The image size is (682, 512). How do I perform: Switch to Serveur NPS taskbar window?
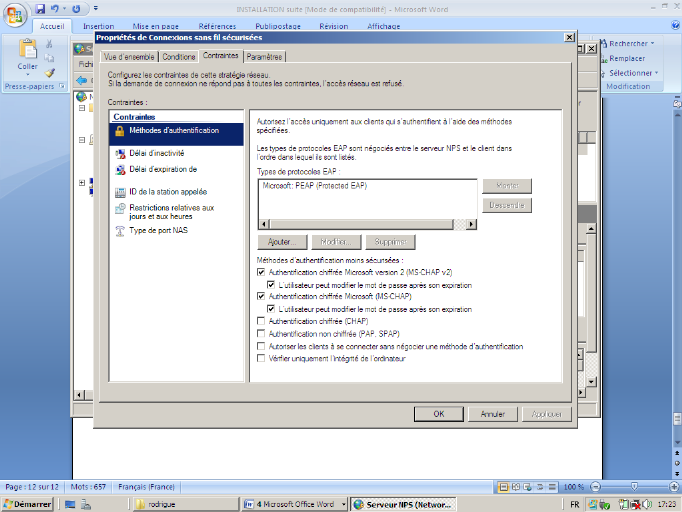click(x=403, y=504)
